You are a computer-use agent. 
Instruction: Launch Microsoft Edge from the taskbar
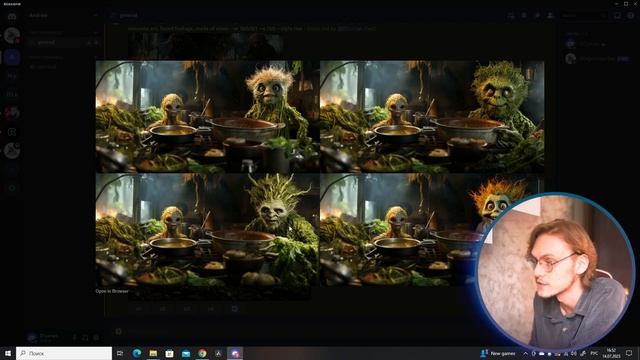tap(137, 353)
